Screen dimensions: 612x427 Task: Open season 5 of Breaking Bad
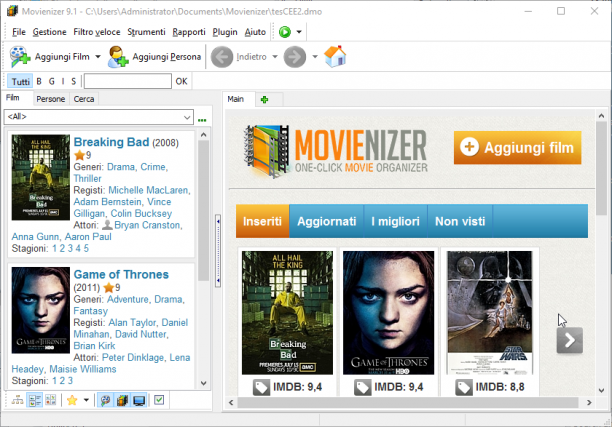(86, 248)
